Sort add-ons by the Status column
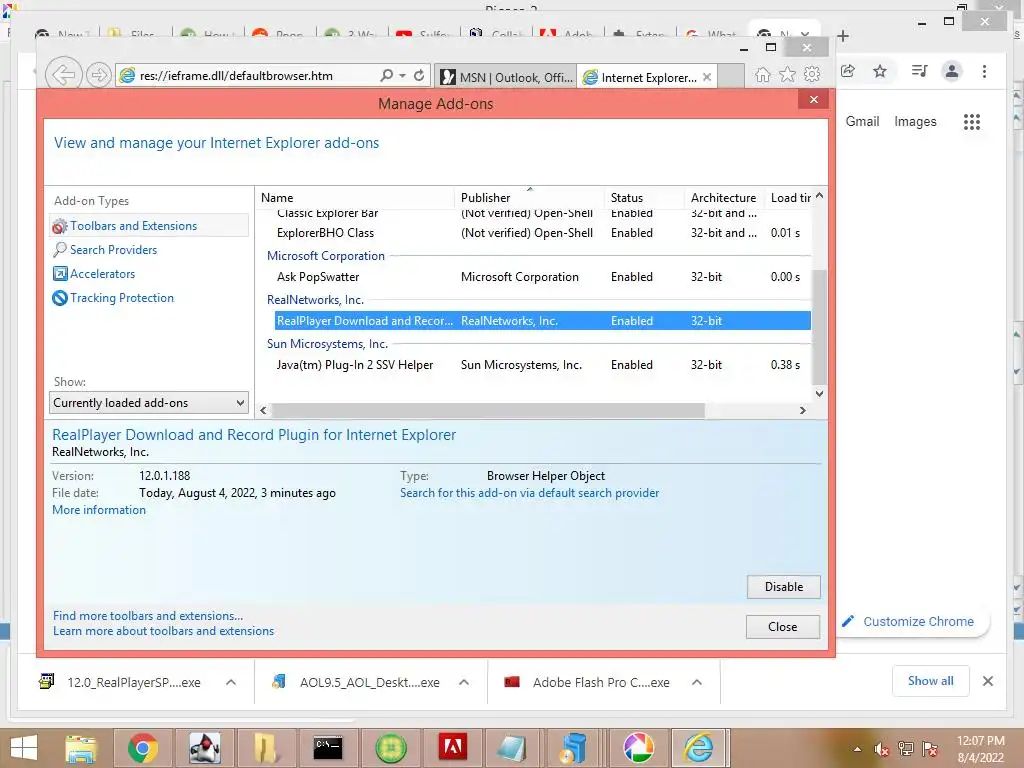Image resolution: width=1024 pixels, height=768 pixels. pos(645,198)
